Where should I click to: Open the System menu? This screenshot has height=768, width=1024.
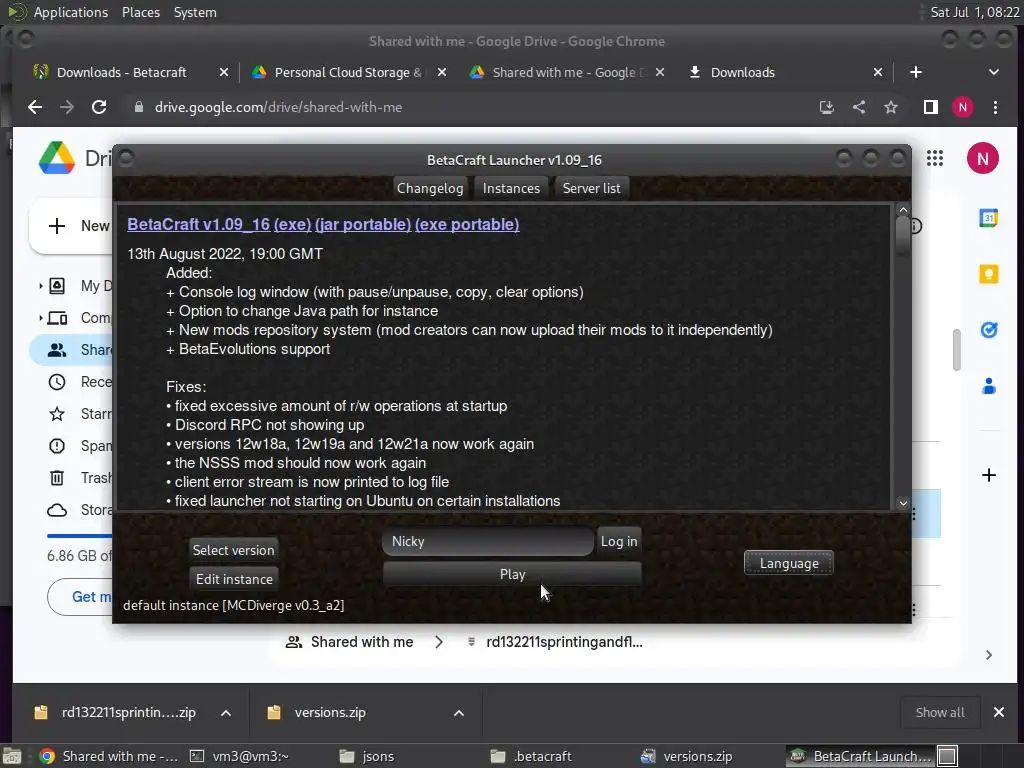(x=195, y=12)
